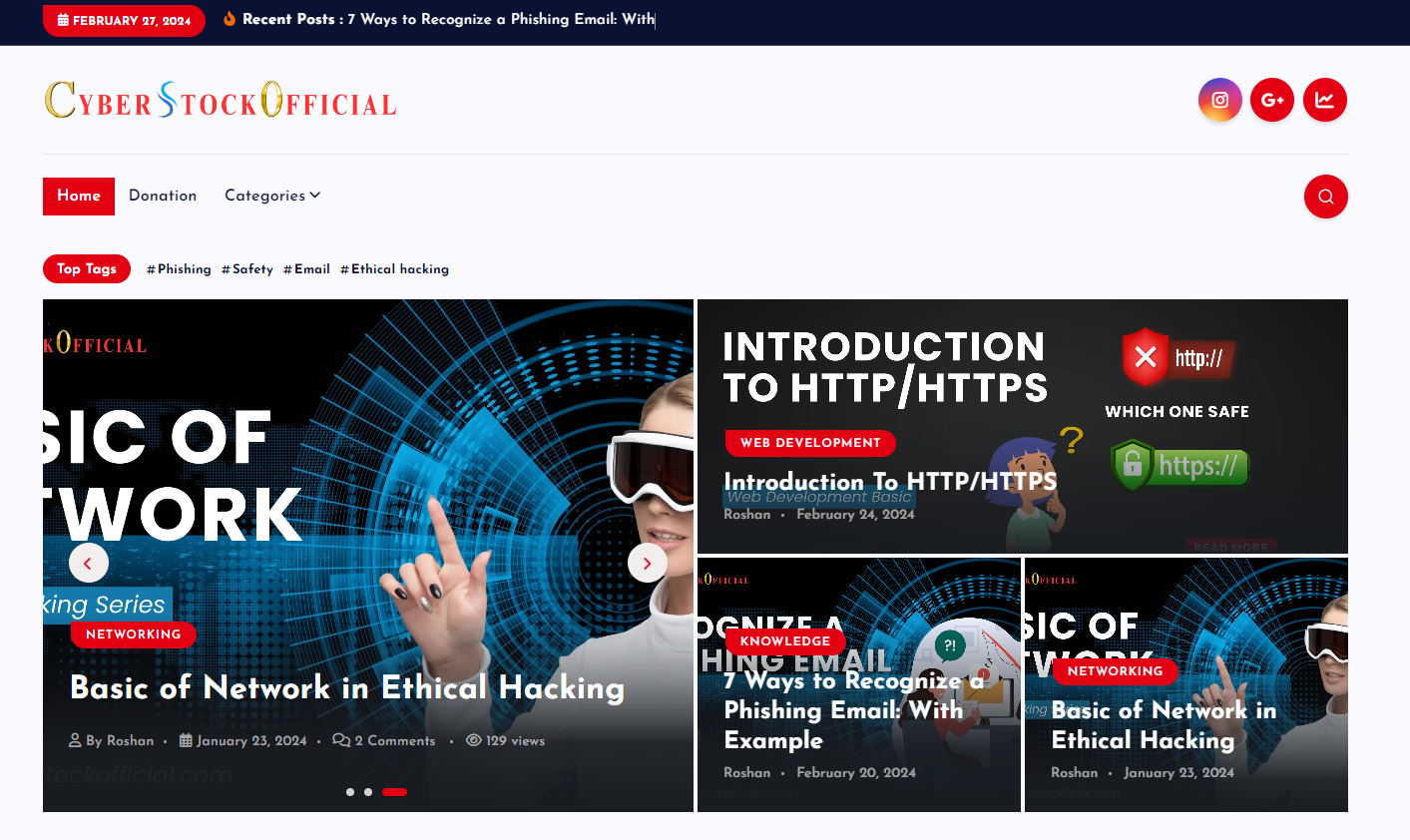Click the Web Development category badge

[809, 443]
